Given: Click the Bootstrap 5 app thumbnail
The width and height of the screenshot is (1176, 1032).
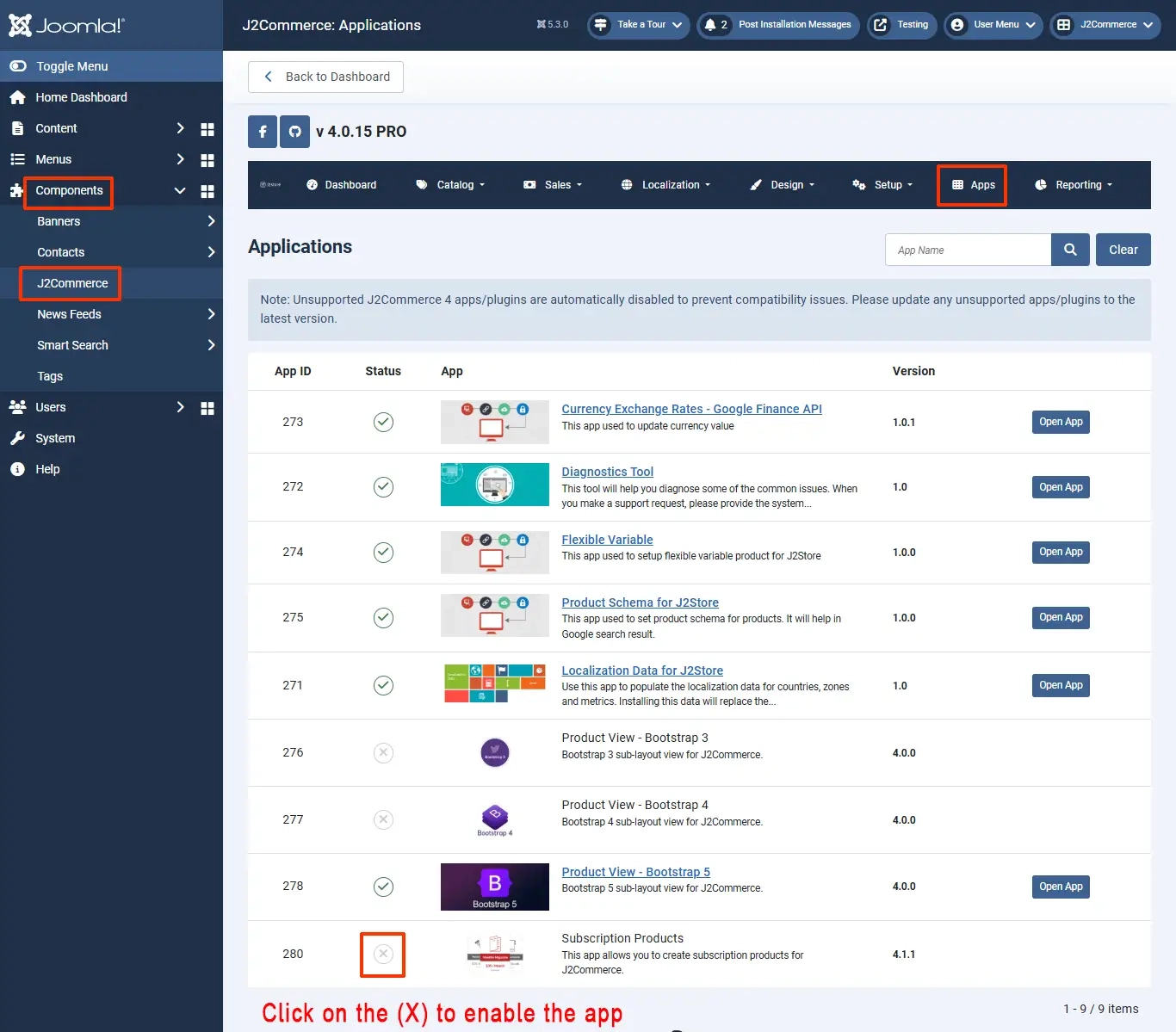Looking at the screenshot, I should (495, 887).
